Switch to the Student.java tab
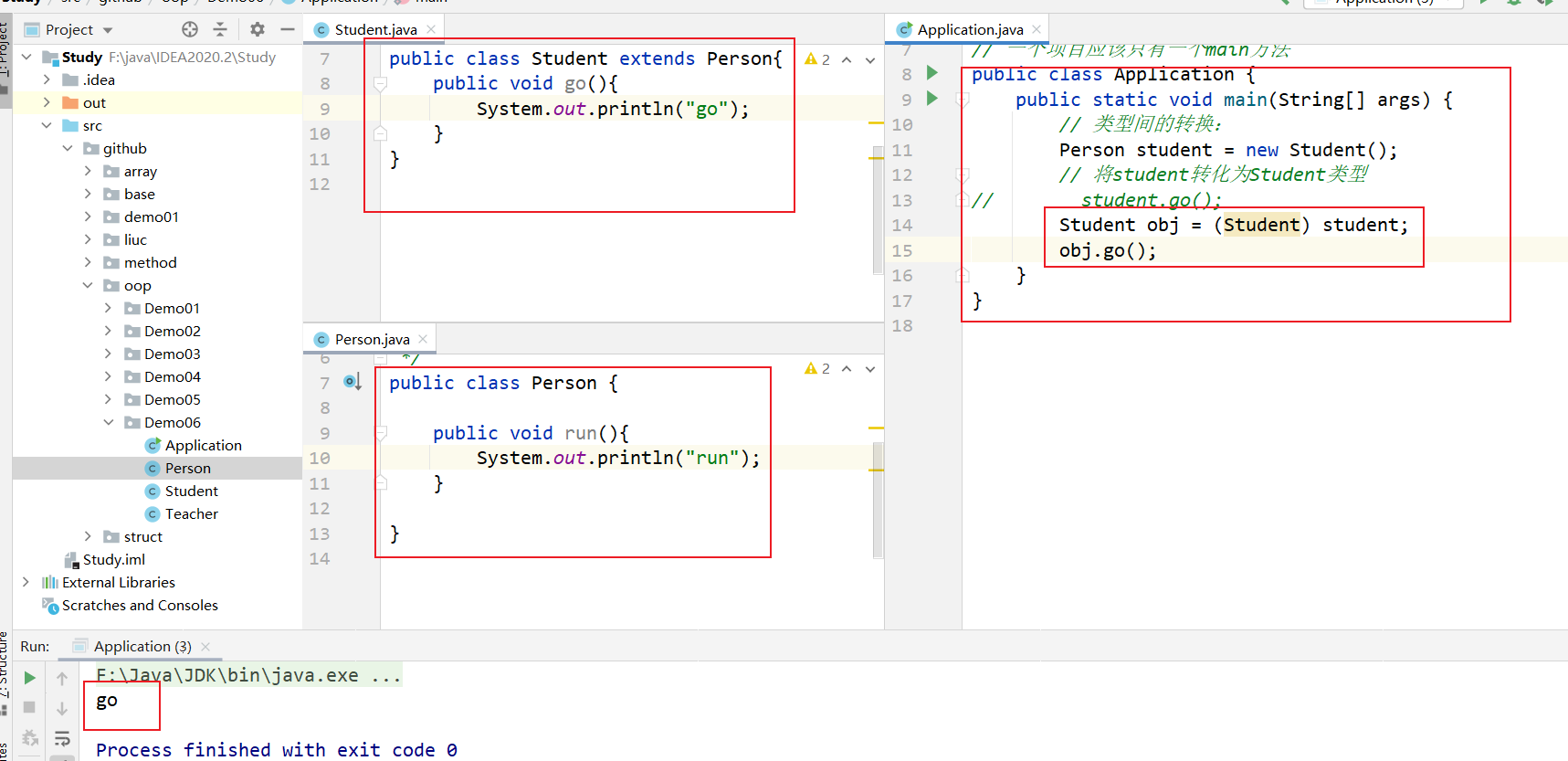This screenshot has width=1568, height=761. [374, 29]
